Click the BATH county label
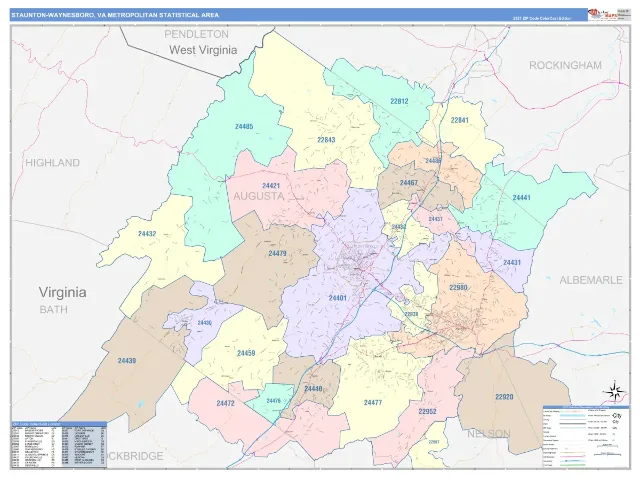Viewport: 640px width, 480px height. (53, 310)
